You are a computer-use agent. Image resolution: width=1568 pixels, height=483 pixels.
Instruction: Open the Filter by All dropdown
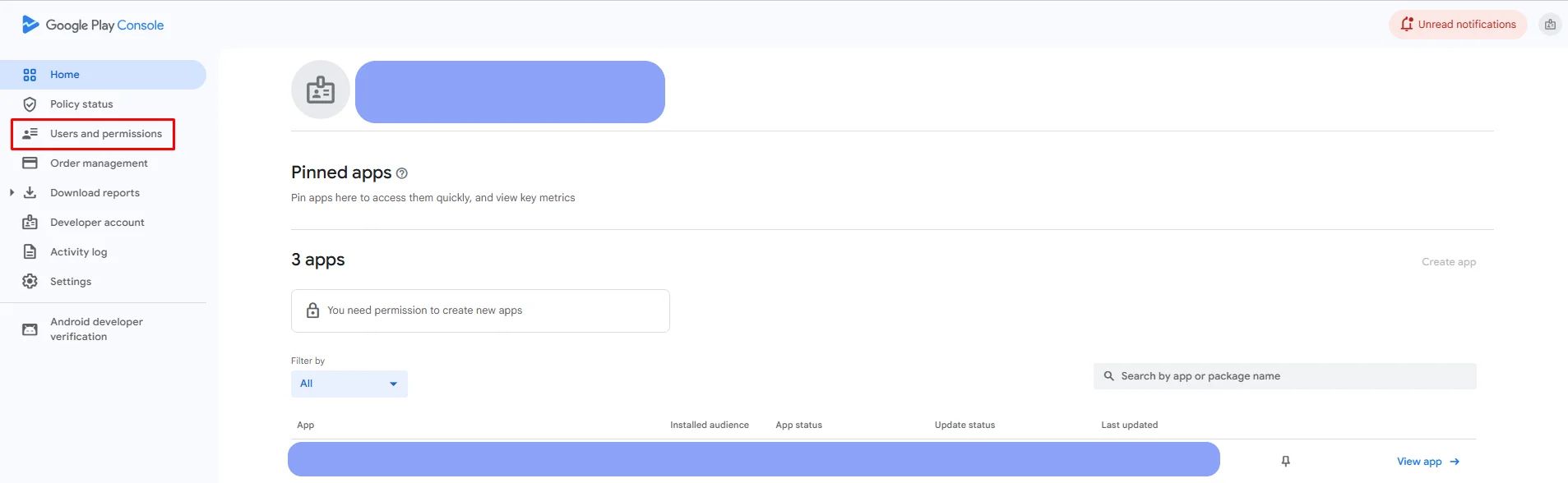point(349,384)
